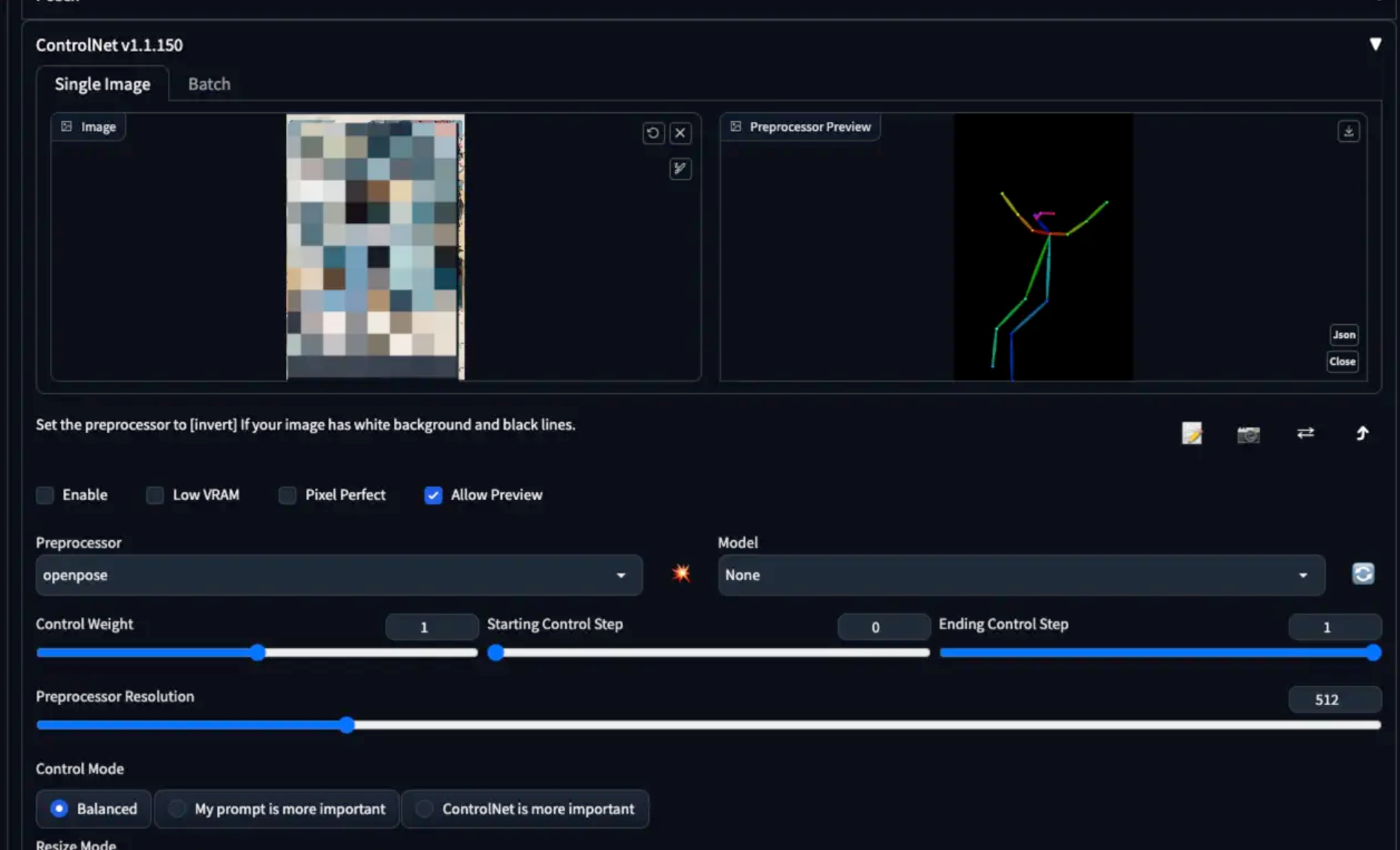This screenshot has width=1400, height=850.
Task: Uncheck the Allow Preview checkbox
Action: tap(433, 495)
